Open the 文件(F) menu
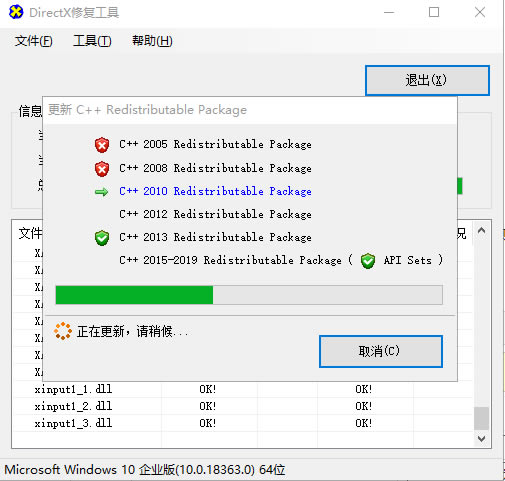505x481 pixels. click(33, 41)
